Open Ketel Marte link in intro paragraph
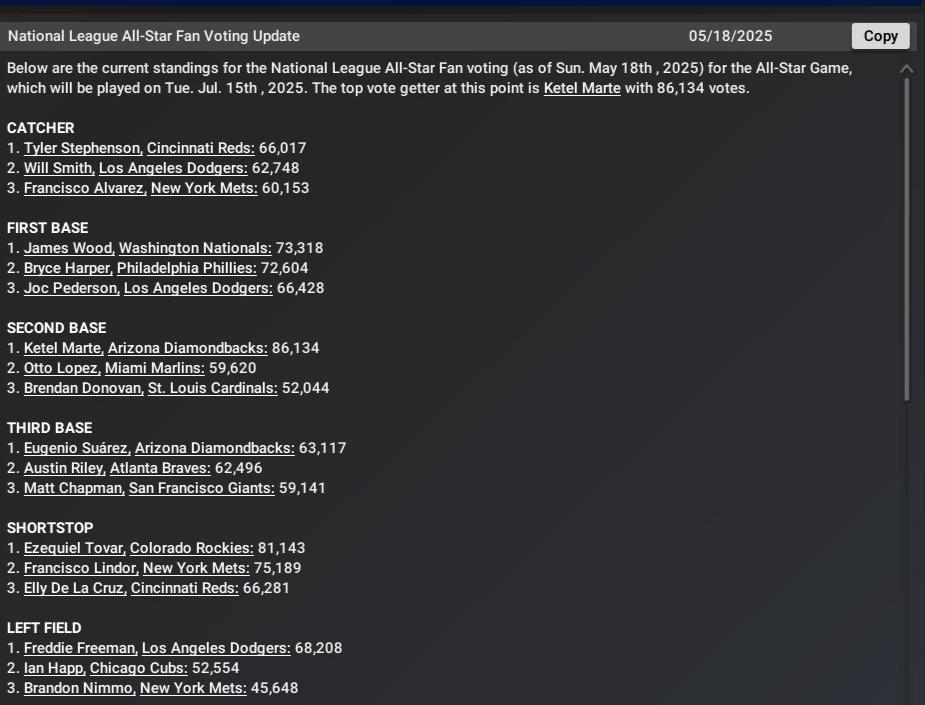925x705 pixels. tap(582, 88)
